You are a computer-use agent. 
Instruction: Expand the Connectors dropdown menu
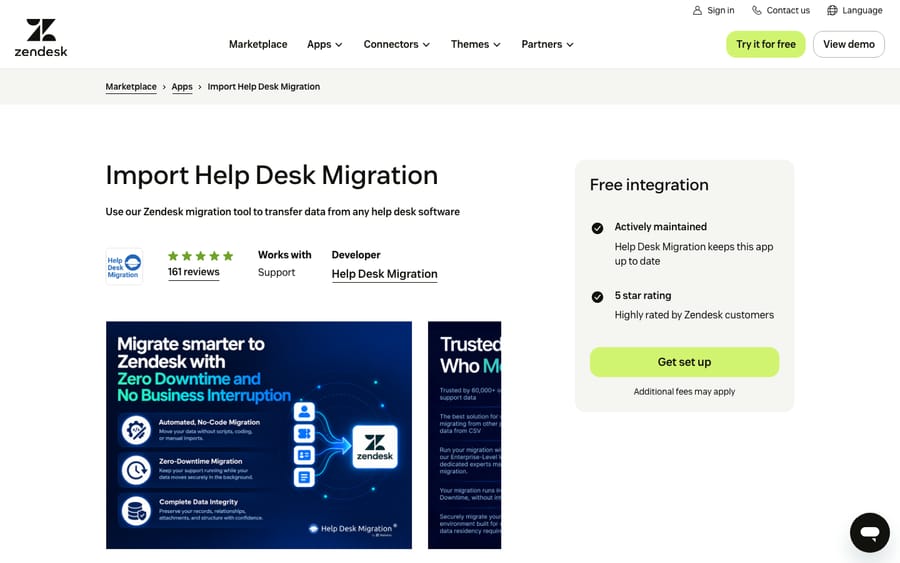point(397,44)
